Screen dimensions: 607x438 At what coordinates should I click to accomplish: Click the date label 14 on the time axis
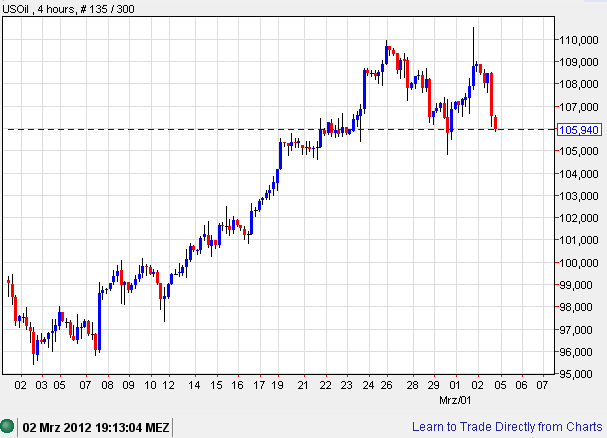click(194, 385)
